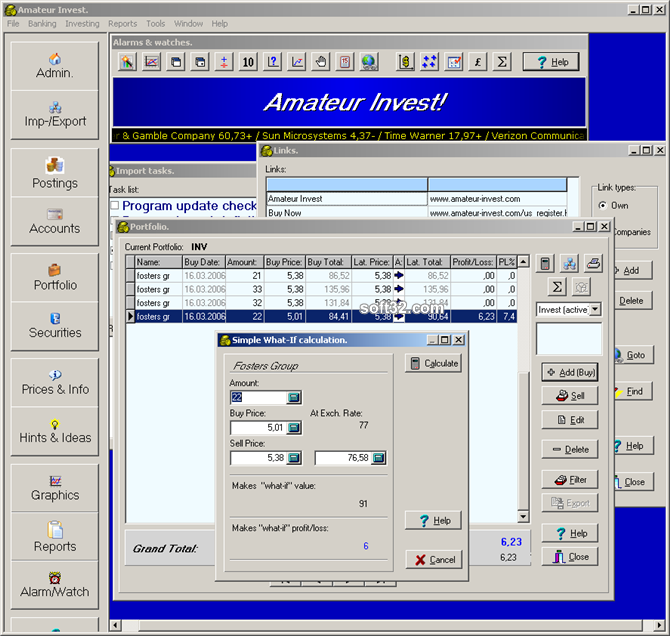
Task: Open Hints & Ideas from the sidebar
Action: pos(55,431)
